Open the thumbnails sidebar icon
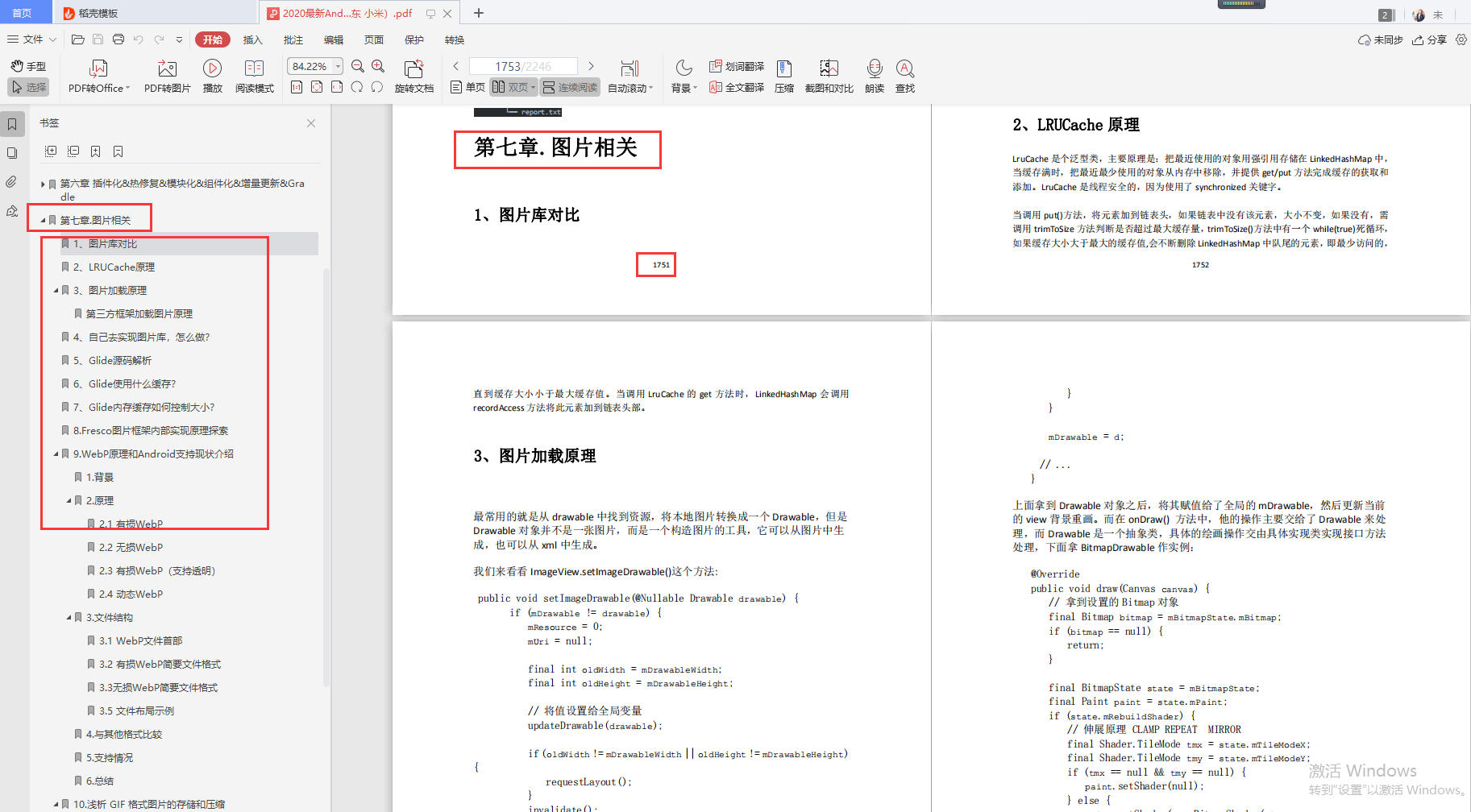This screenshot has width=1471, height=812. [x=12, y=153]
